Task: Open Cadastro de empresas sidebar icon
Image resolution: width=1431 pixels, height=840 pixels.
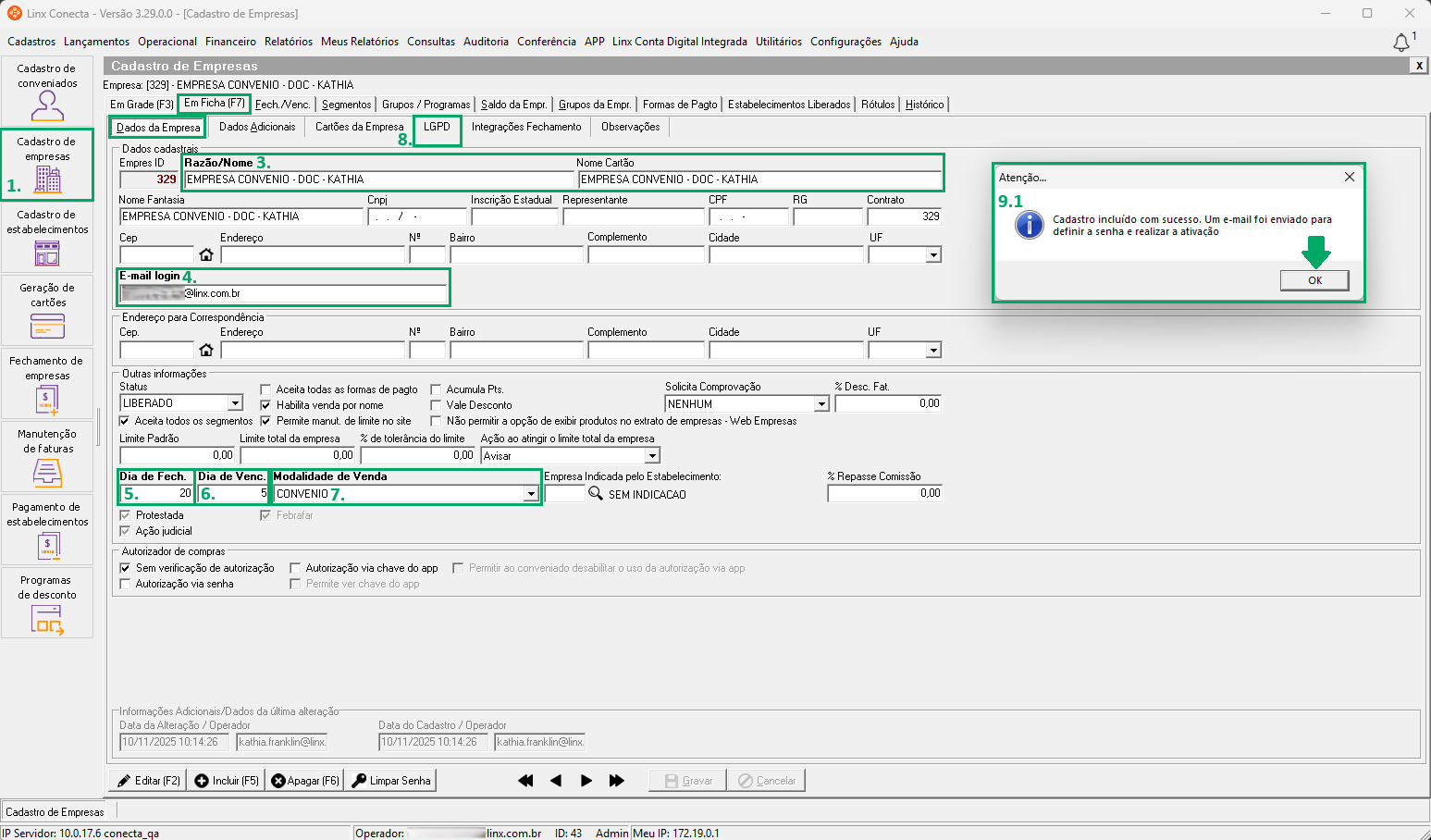Action: point(47,165)
